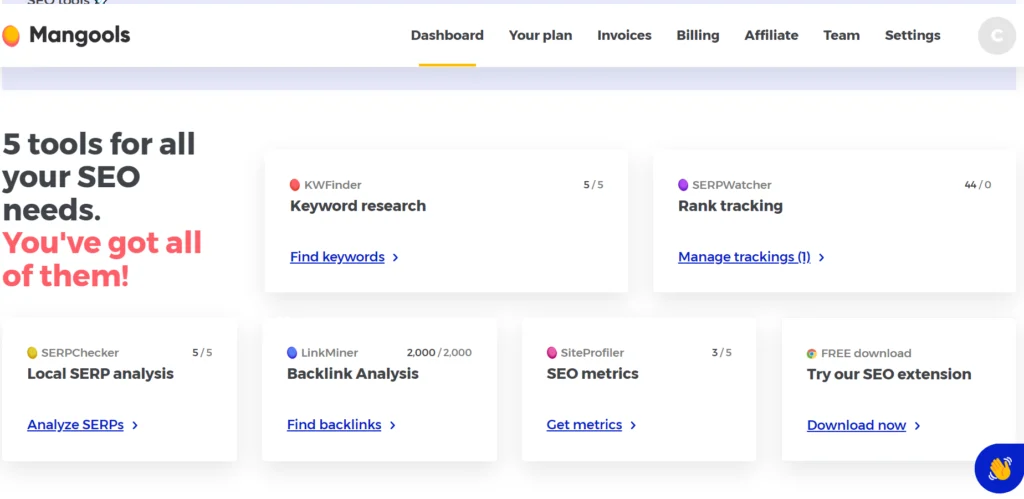The width and height of the screenshot is (1024, 499).
Task: Click the red KWFinder icon
Action: coord(295,185)
